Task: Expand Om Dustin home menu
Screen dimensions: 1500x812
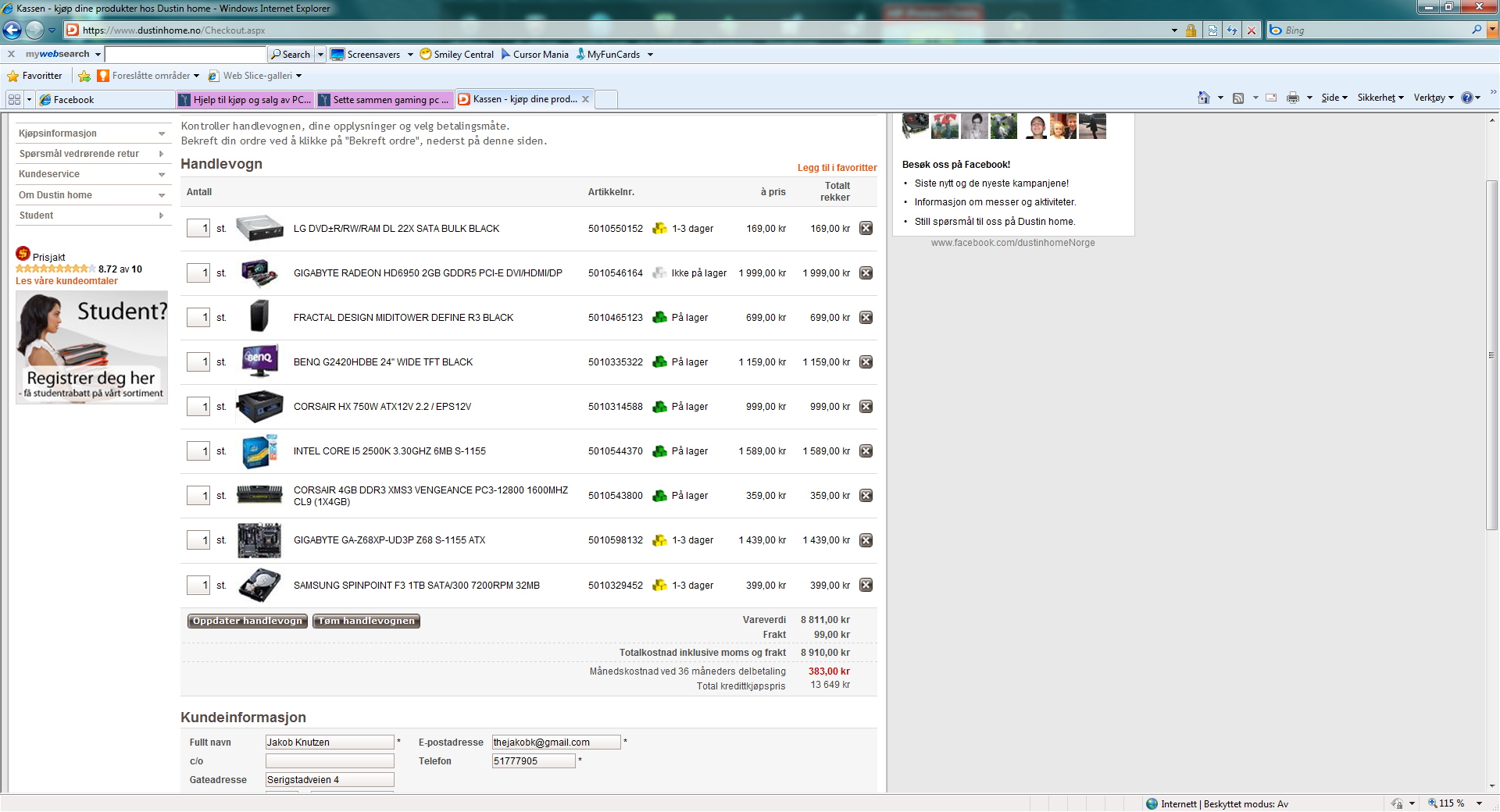Action: click(92, 195)
